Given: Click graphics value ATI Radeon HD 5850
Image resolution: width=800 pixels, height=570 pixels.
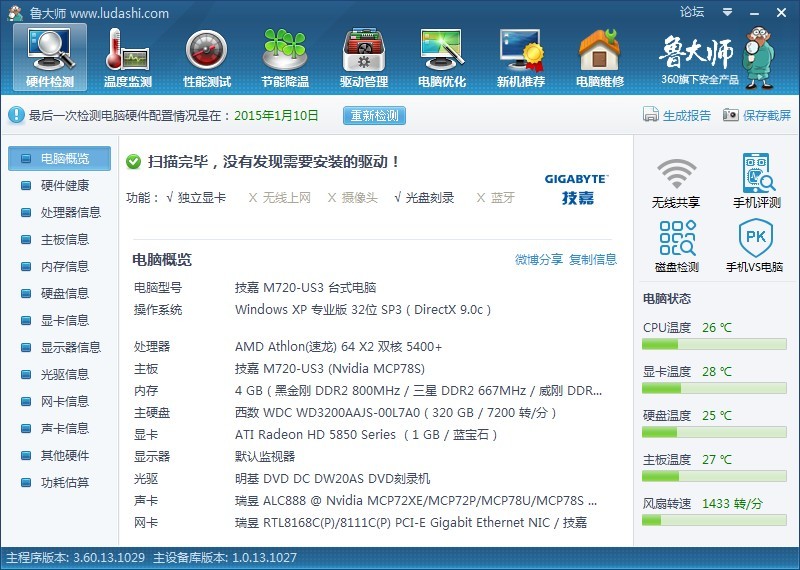Looking at the screenshot, I should (366, 435).
